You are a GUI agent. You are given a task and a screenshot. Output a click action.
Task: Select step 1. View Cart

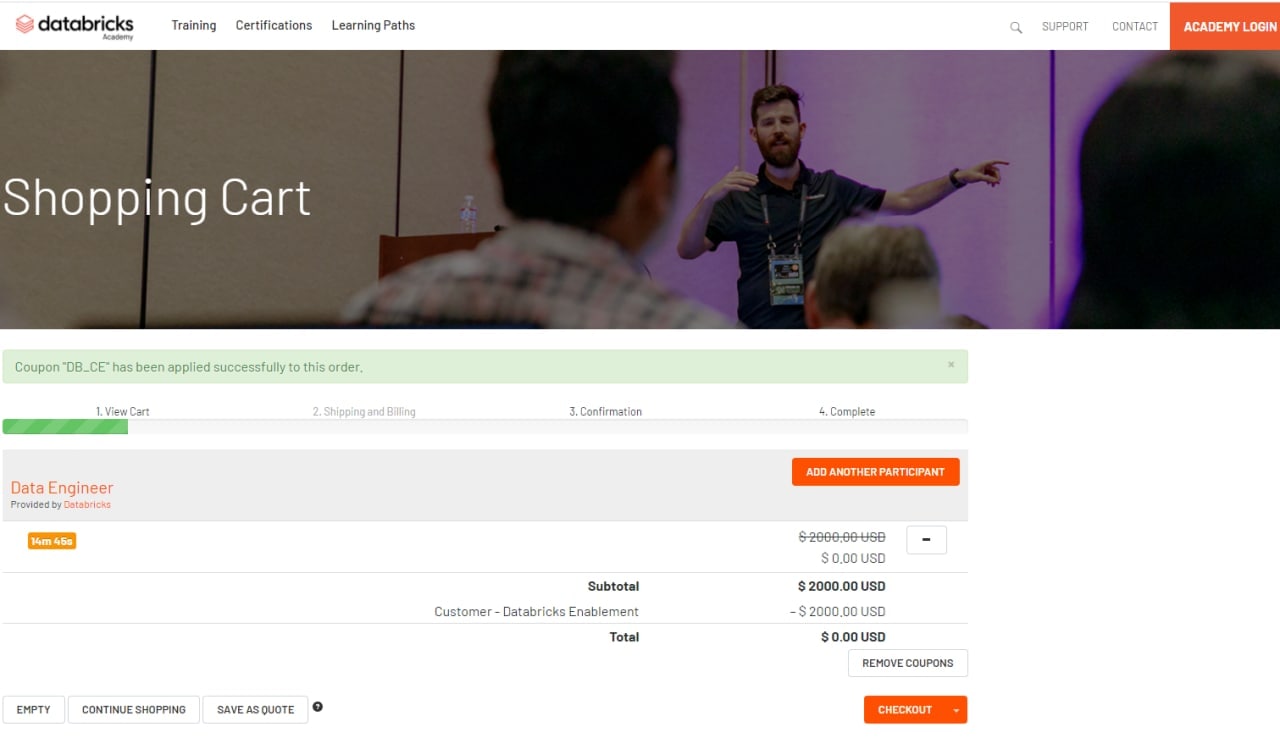pyautogui.click(x=123, y=412)
